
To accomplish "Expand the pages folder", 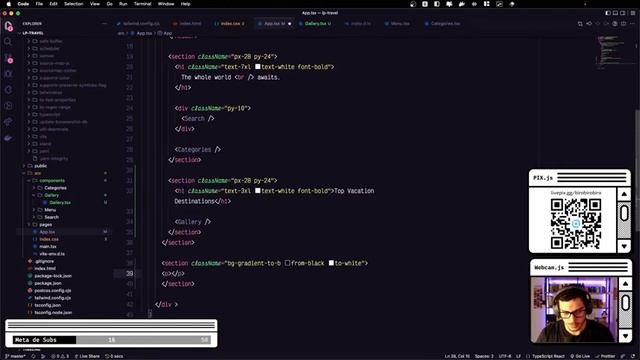I will pos(45,224).
